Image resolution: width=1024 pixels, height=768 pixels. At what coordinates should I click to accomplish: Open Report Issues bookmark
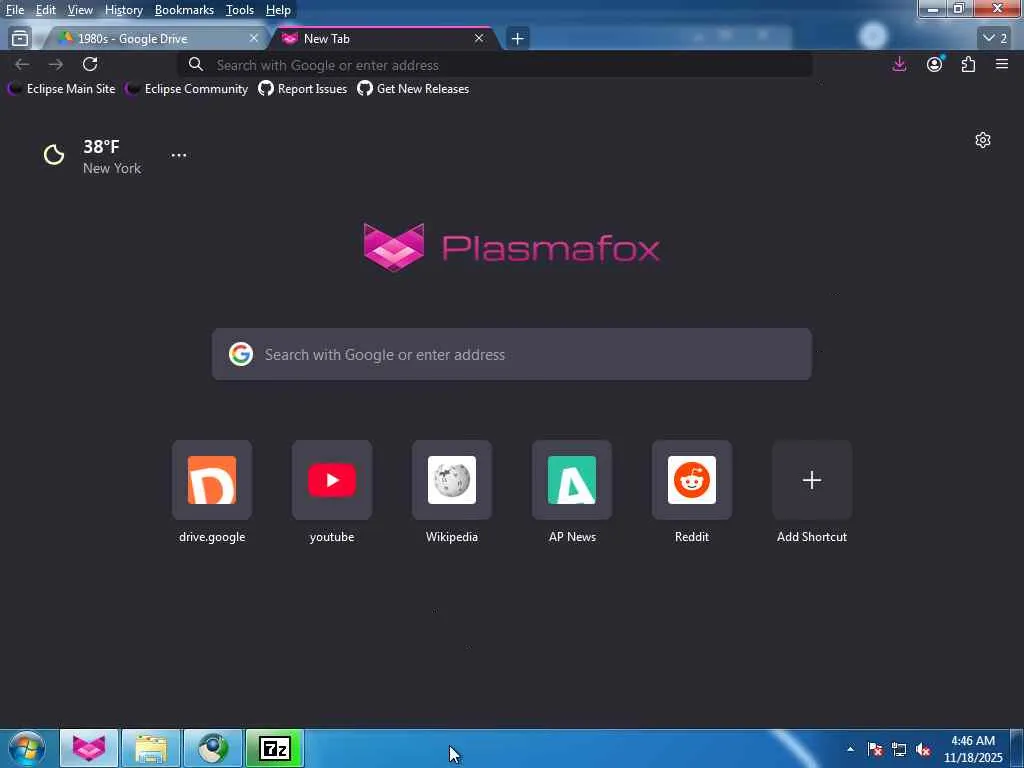pyautogui.click(x=302, y=89)
